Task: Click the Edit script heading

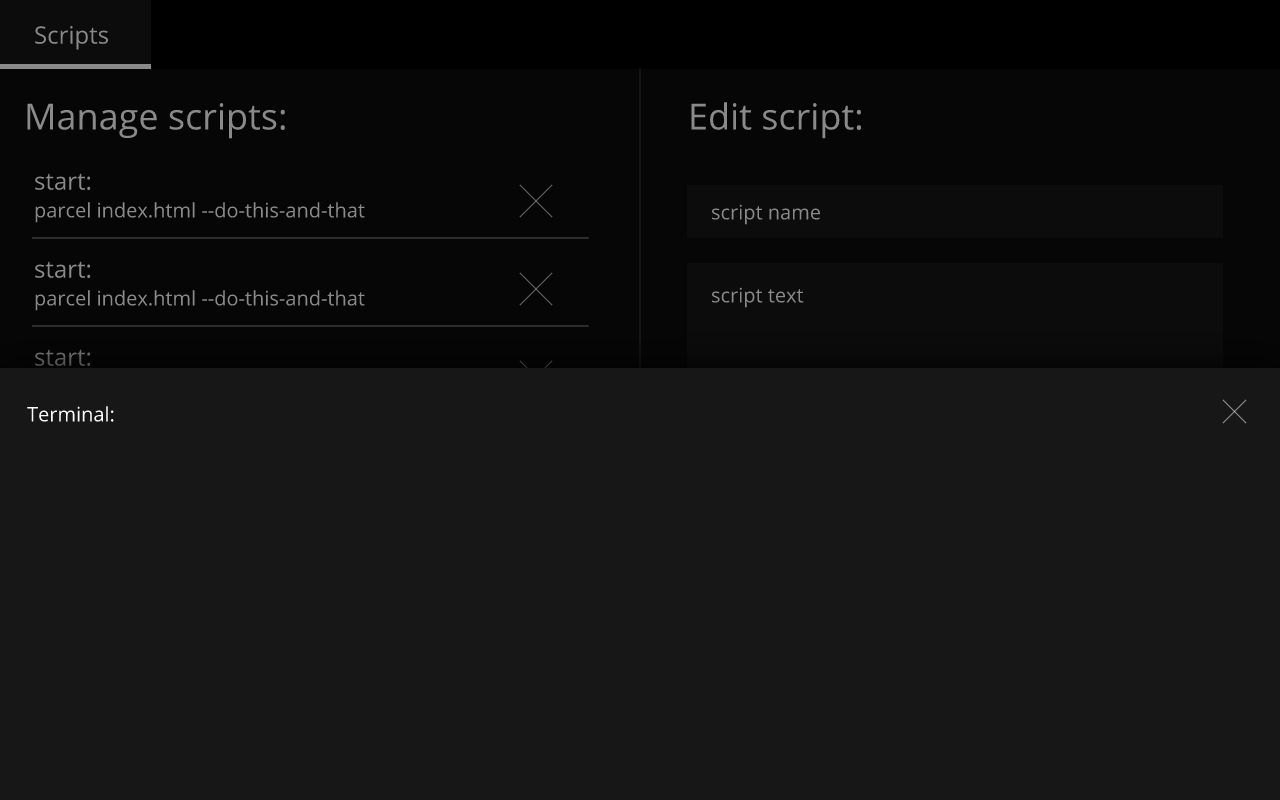Action: 775,117
